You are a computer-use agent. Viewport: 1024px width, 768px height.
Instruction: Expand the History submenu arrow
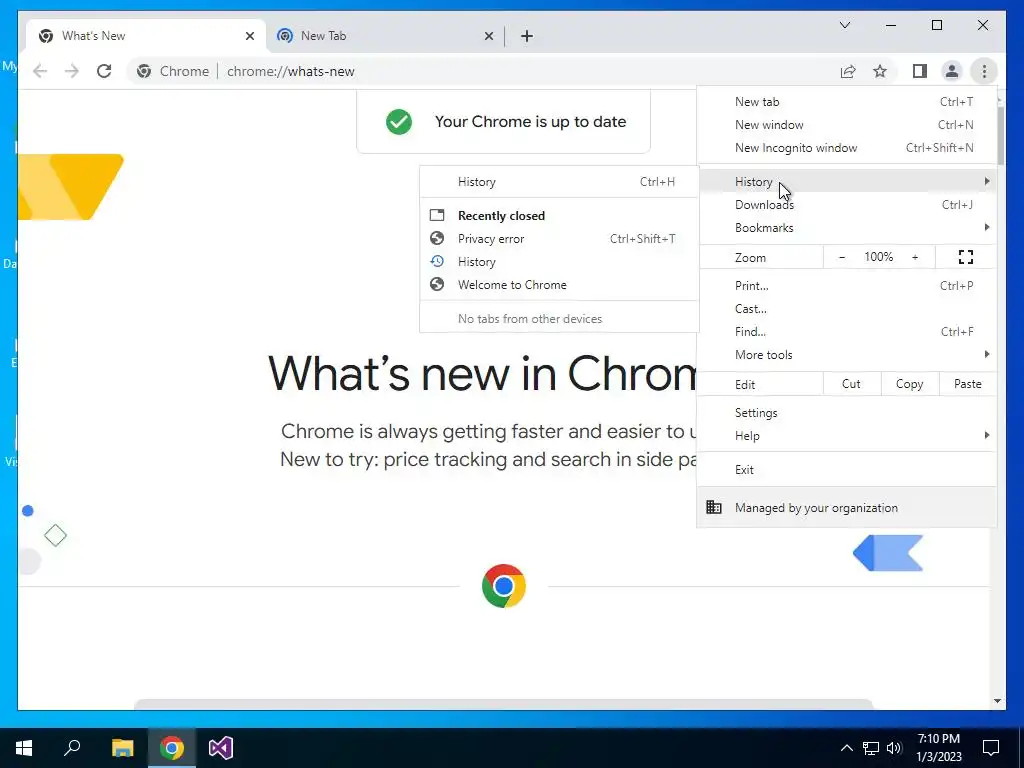pos(987,181)
